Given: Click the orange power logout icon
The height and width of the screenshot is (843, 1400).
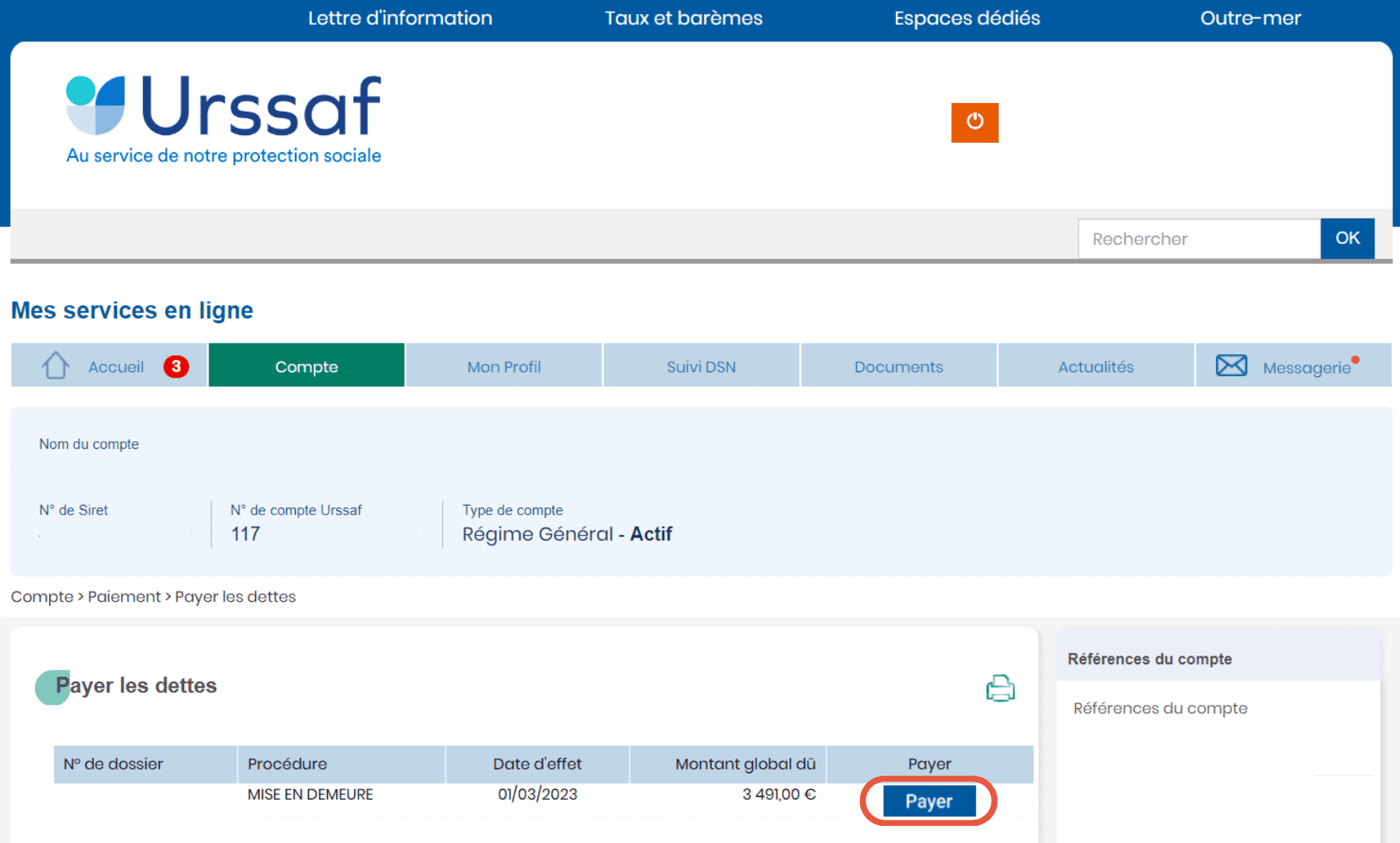Looking at the screenshot, I should 974,123.
